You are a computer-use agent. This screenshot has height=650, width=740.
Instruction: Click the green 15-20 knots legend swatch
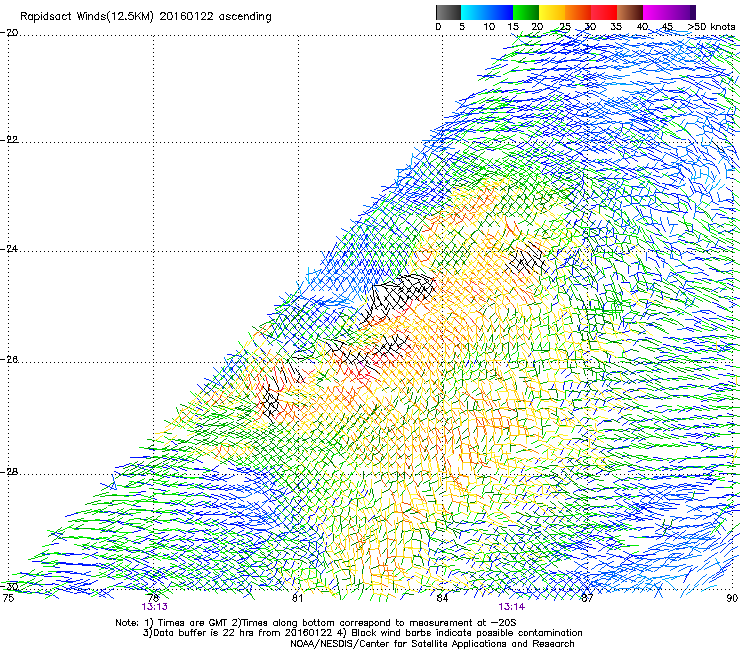(526, 12)
